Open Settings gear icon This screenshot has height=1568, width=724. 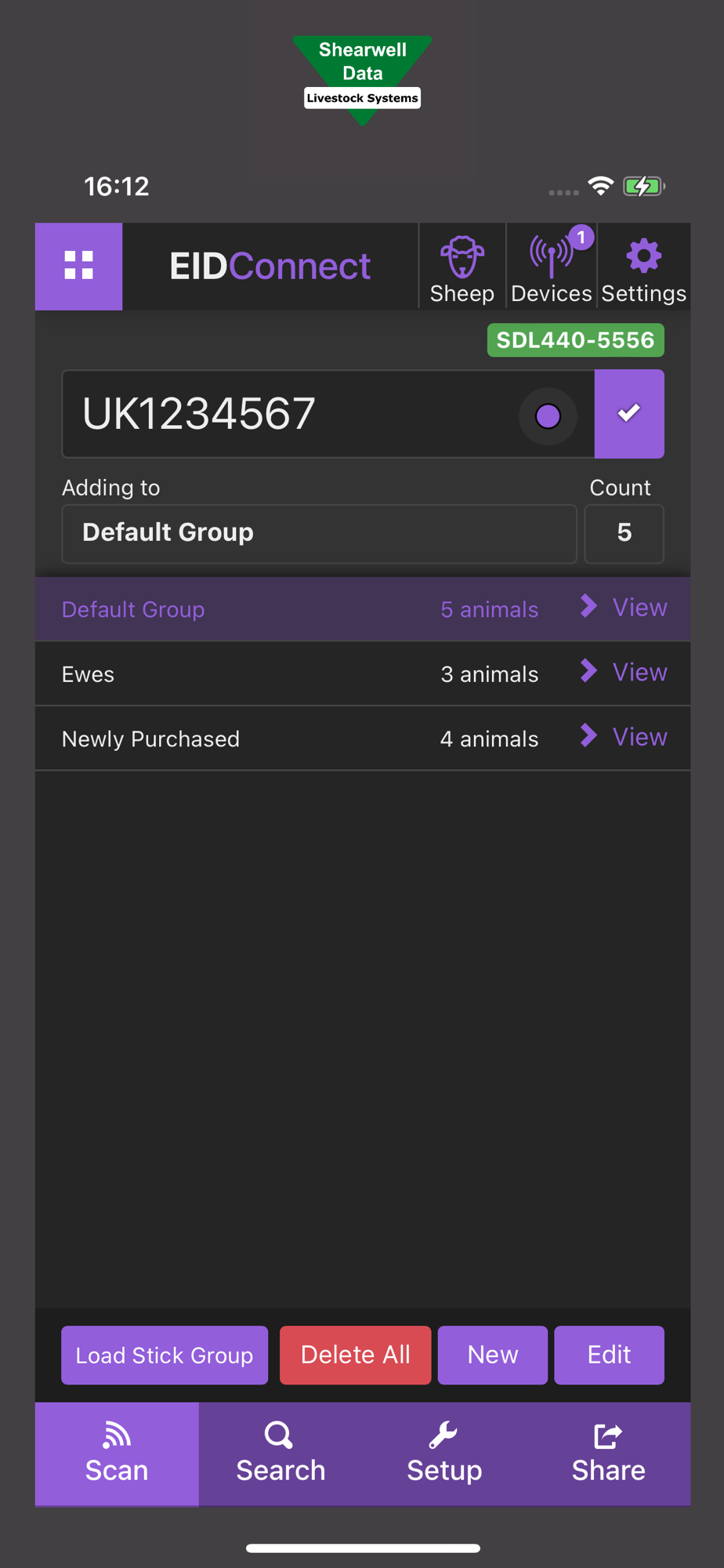[643, 256]
